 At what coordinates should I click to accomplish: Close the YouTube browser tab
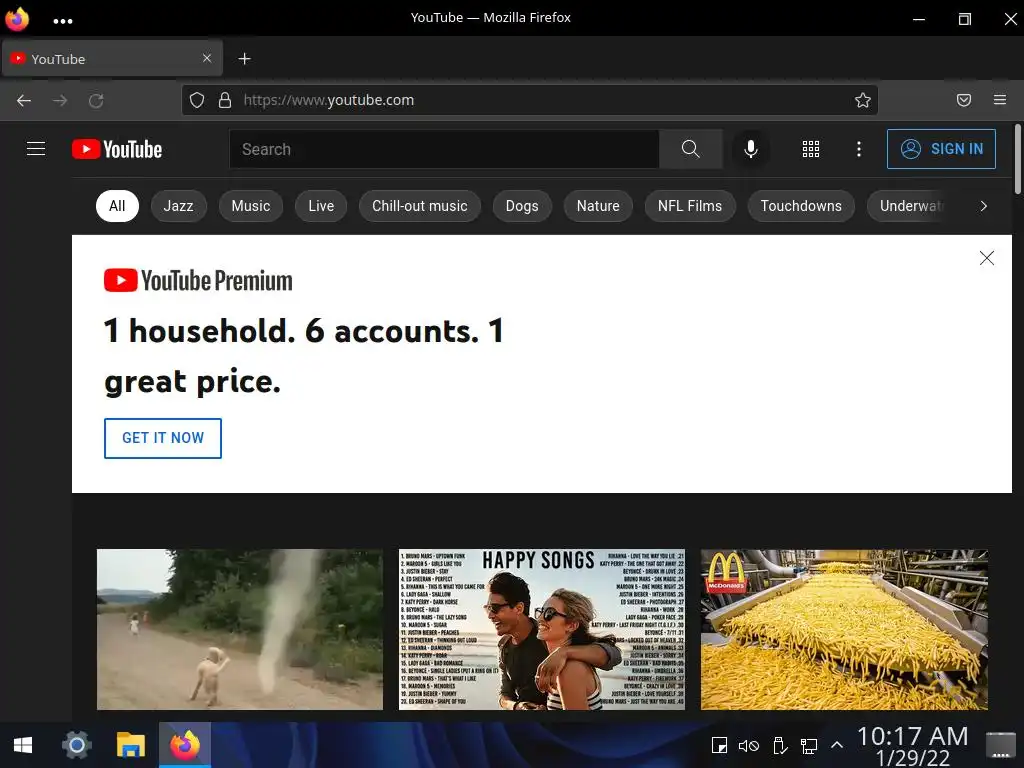point(207,58)
